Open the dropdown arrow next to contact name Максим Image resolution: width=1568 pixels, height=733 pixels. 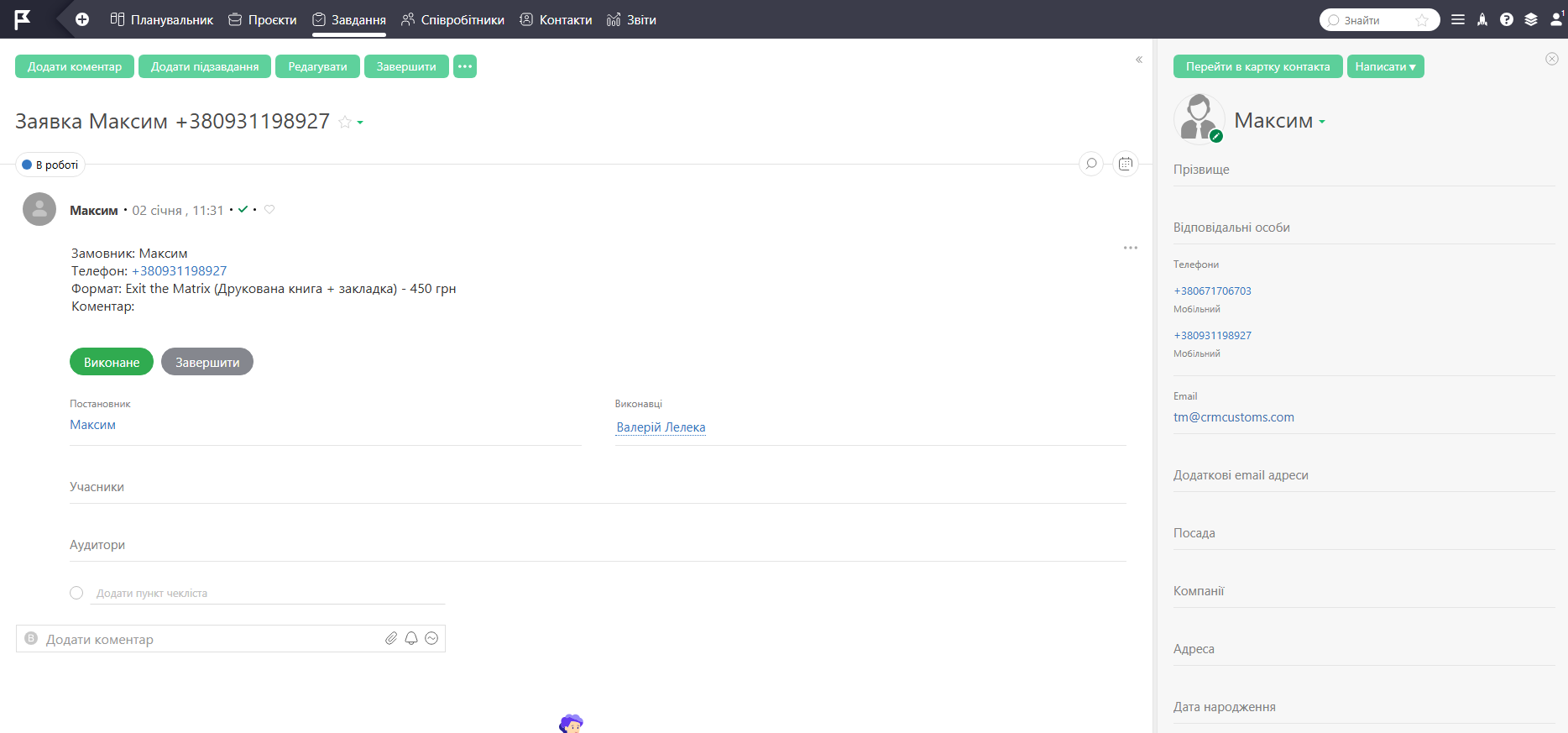(1322, 123)
